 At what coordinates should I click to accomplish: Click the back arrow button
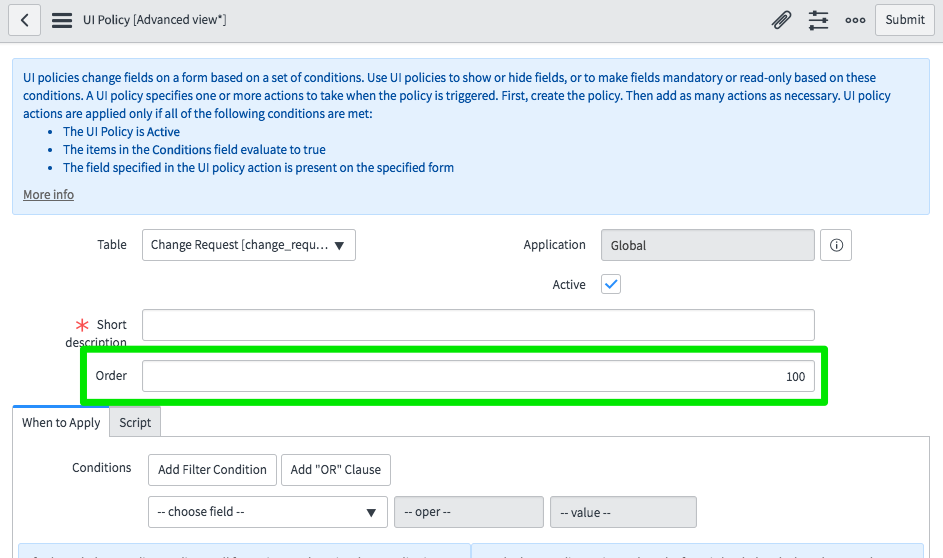(x=24, y=20)
